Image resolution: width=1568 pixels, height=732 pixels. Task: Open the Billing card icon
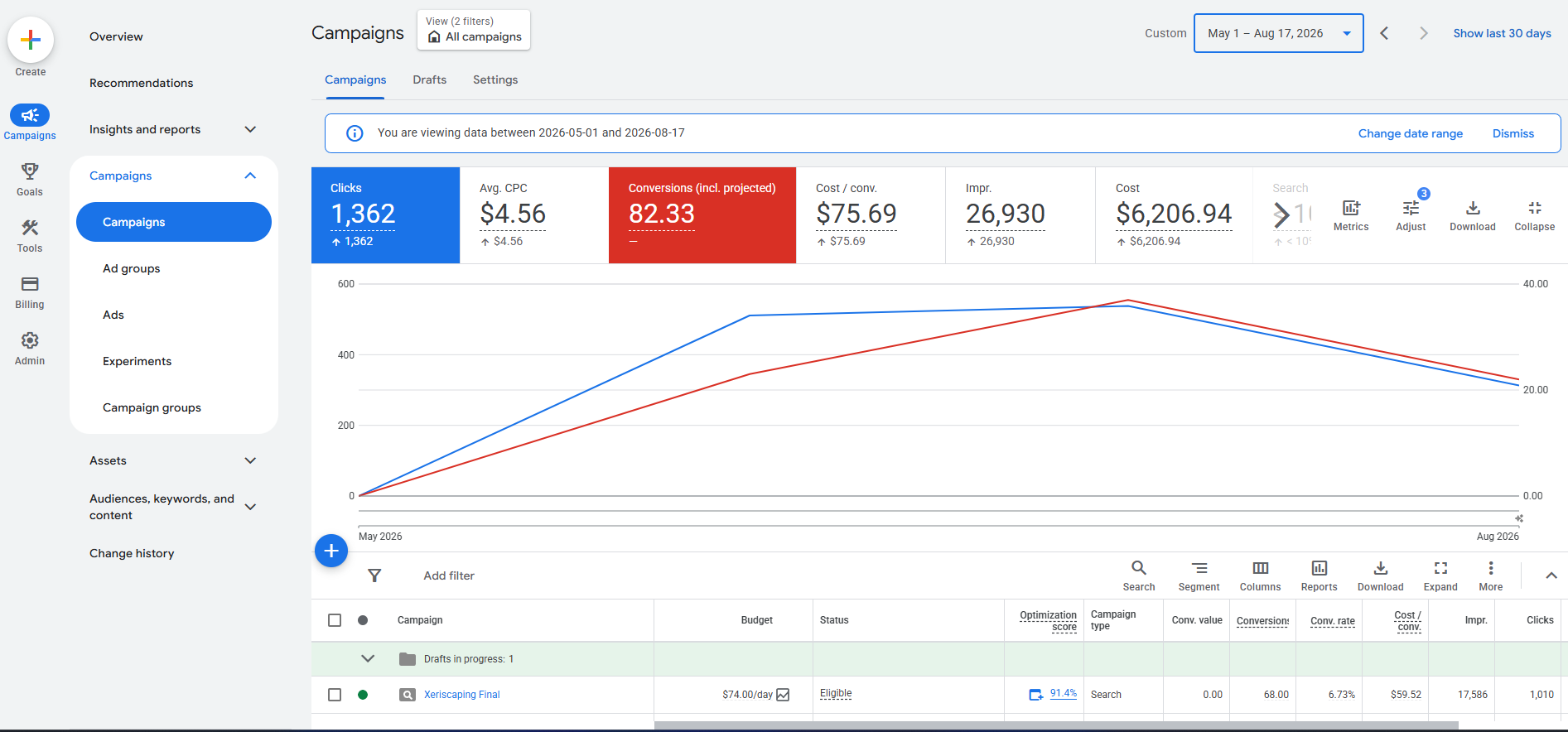click(x=30, y=284)
